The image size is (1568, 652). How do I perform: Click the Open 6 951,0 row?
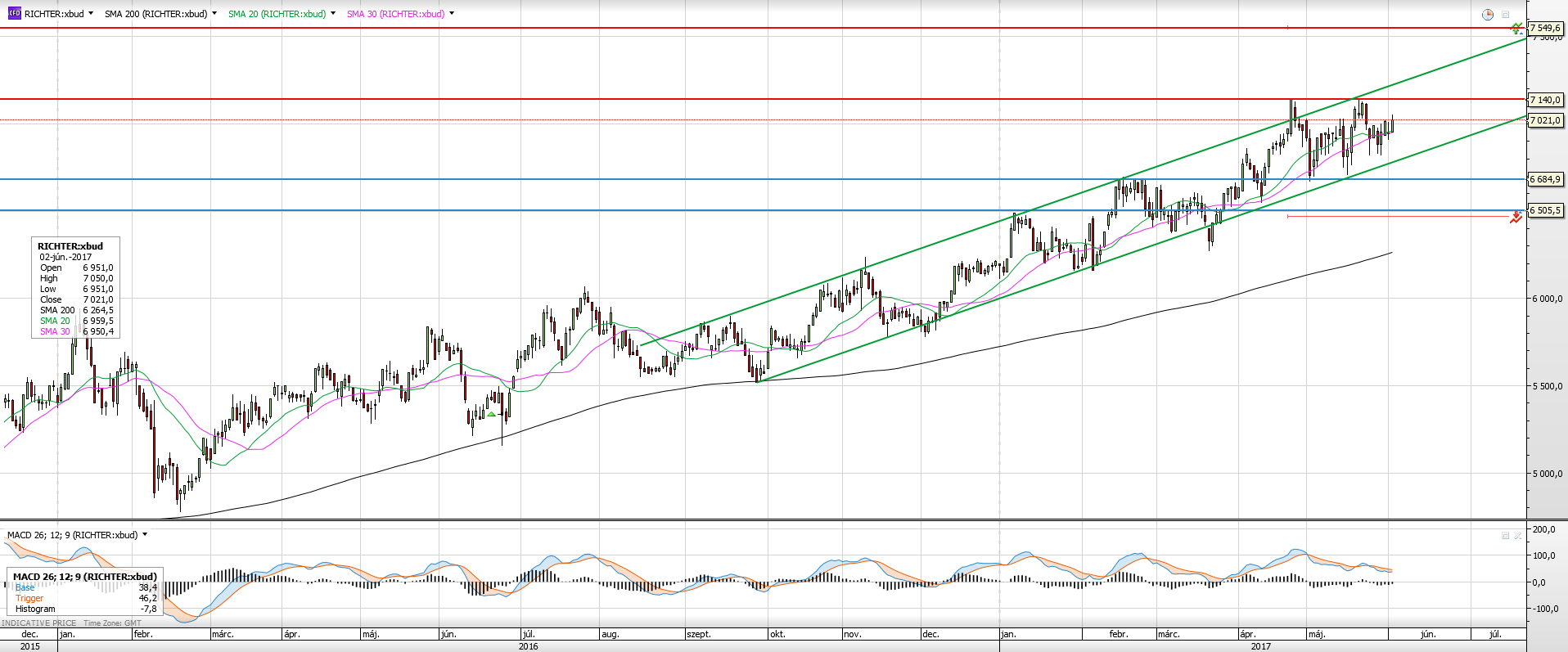77,268
